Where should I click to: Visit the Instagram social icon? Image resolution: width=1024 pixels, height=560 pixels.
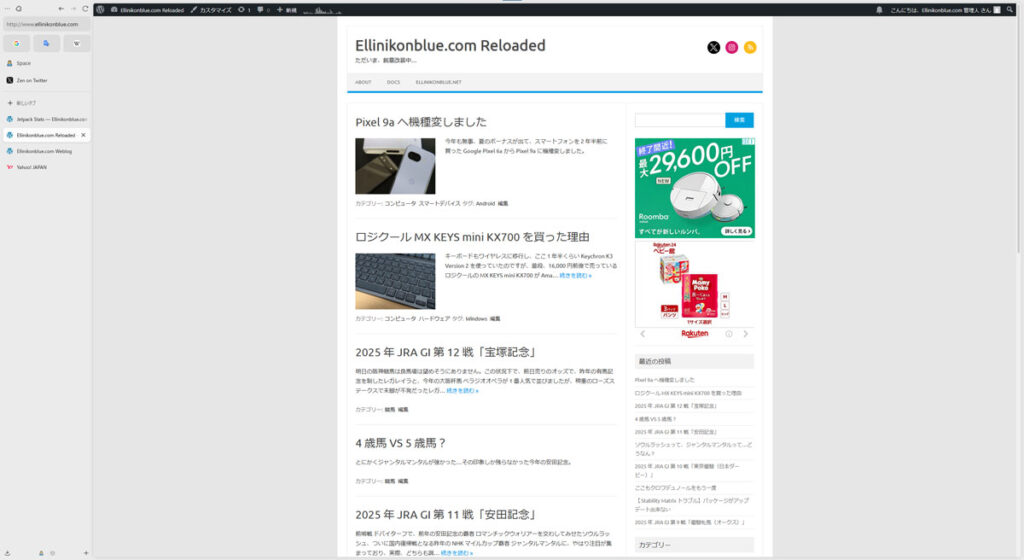click(732, 47)
